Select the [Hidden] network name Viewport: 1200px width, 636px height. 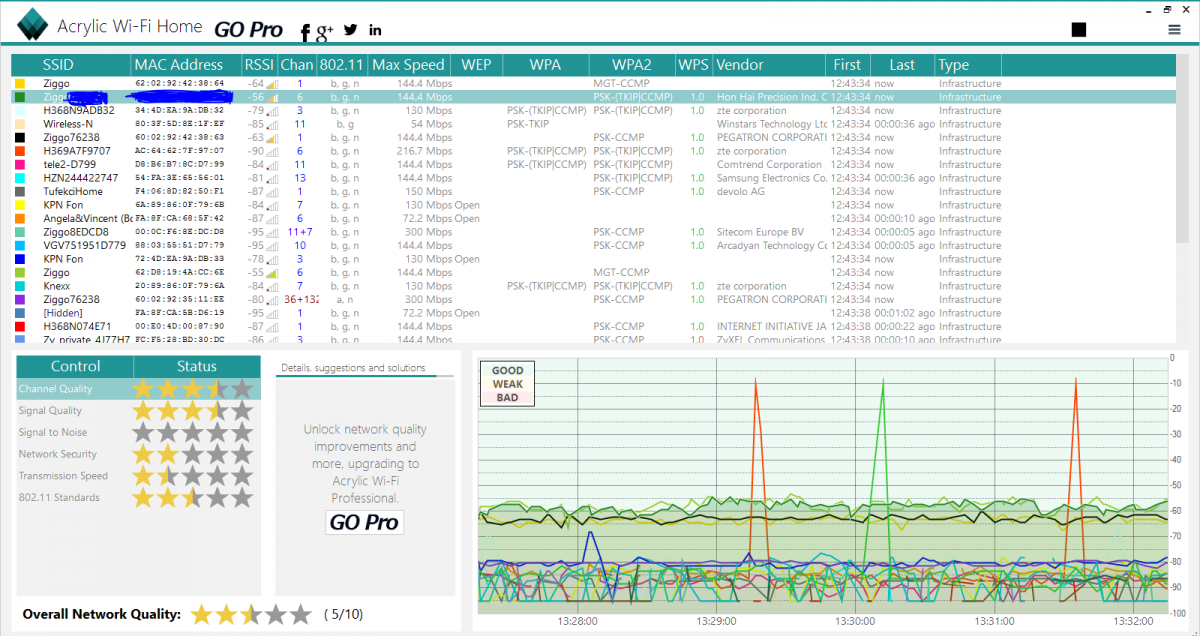63,313
